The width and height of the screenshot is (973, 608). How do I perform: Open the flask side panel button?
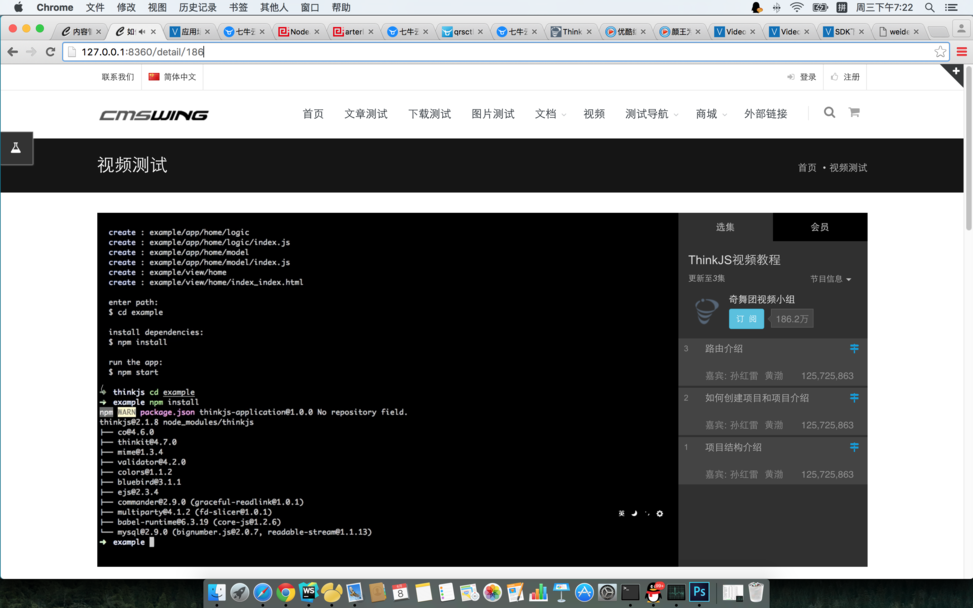[x=16, y=148]
